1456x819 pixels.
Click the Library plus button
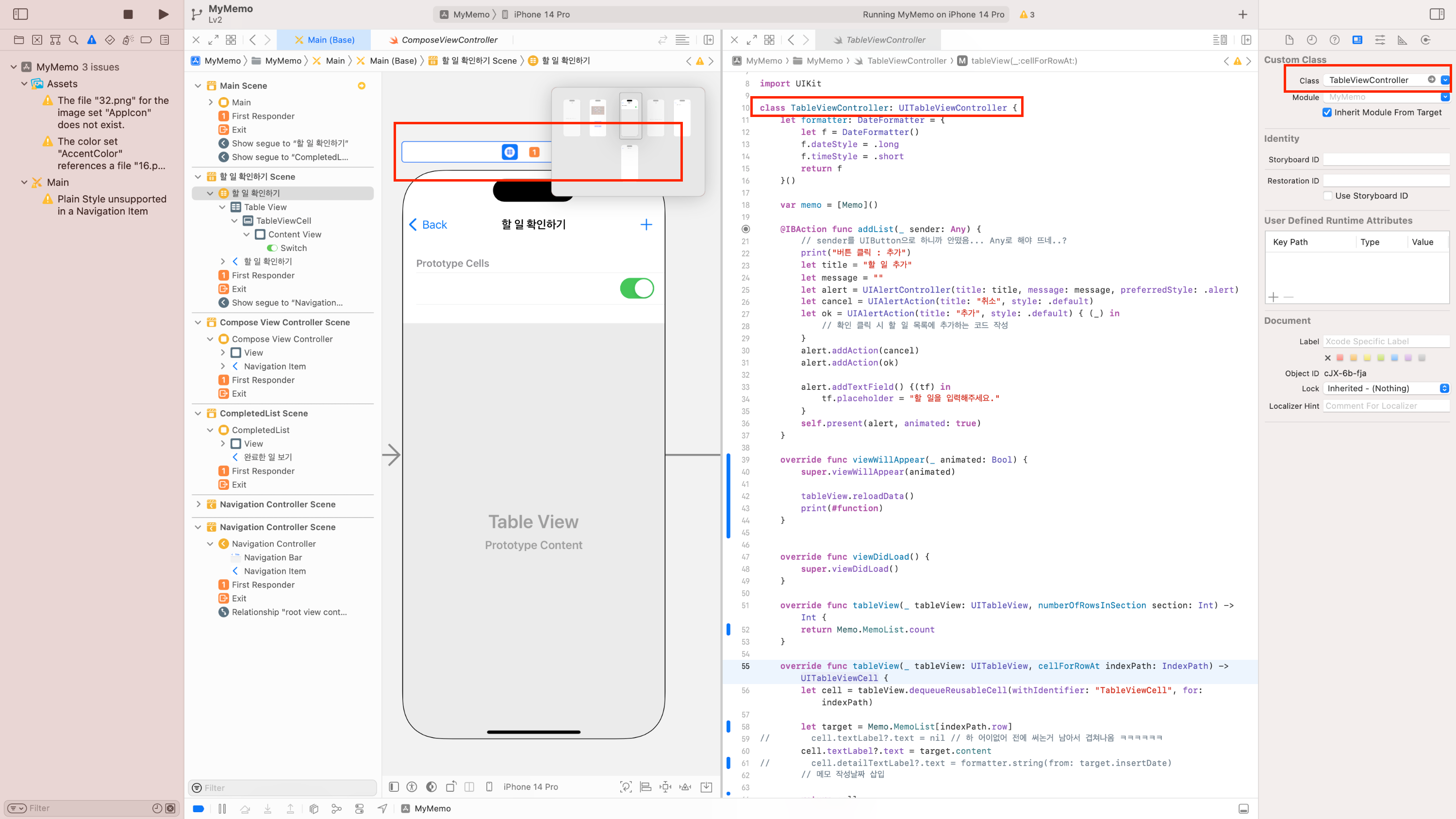pyautogui.click(x=1242, y=14)
